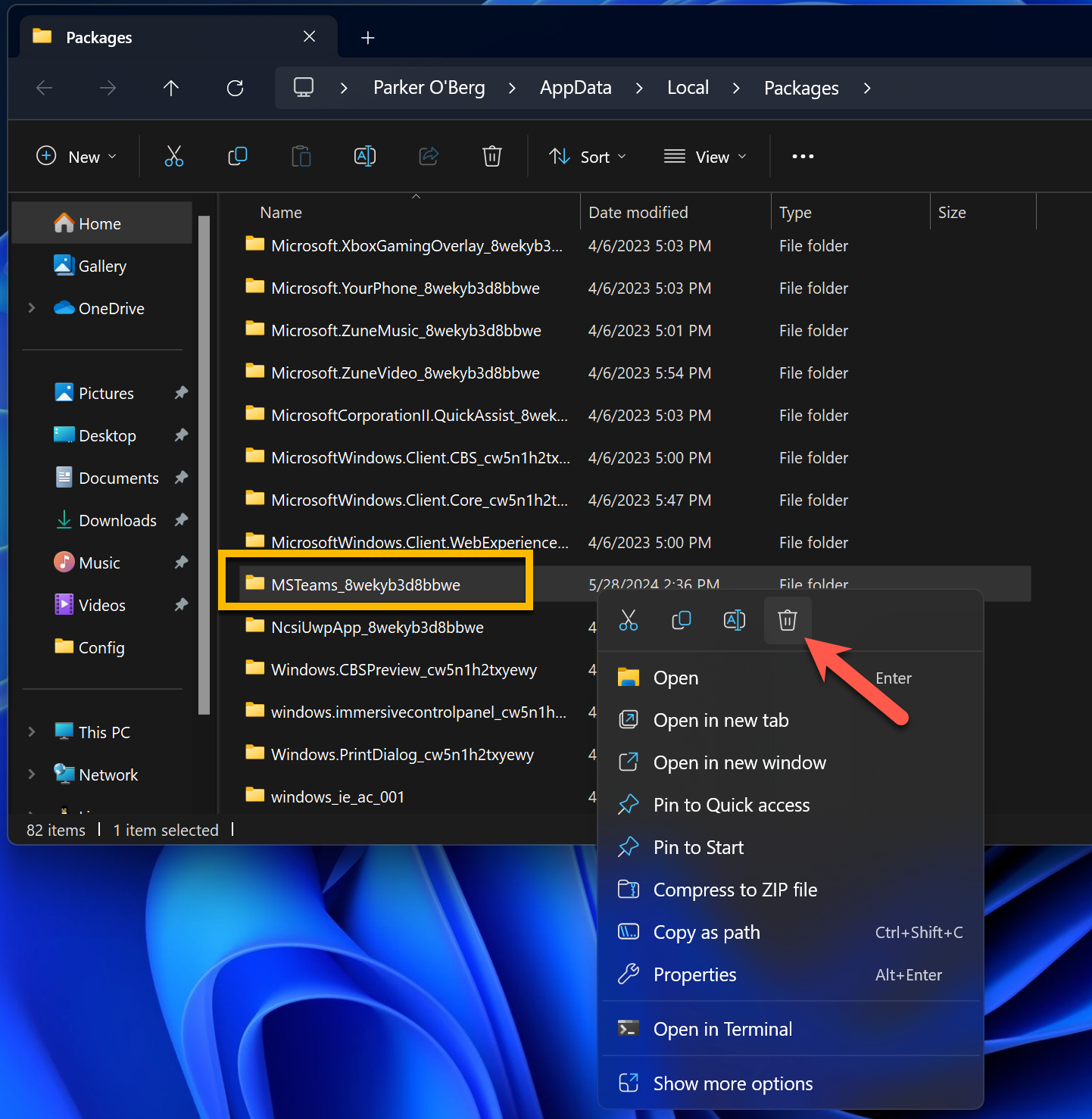Viewport: 1092px width, 1119px height.
Task: Open the See more ellipsis menu
Action: point(803,157)
